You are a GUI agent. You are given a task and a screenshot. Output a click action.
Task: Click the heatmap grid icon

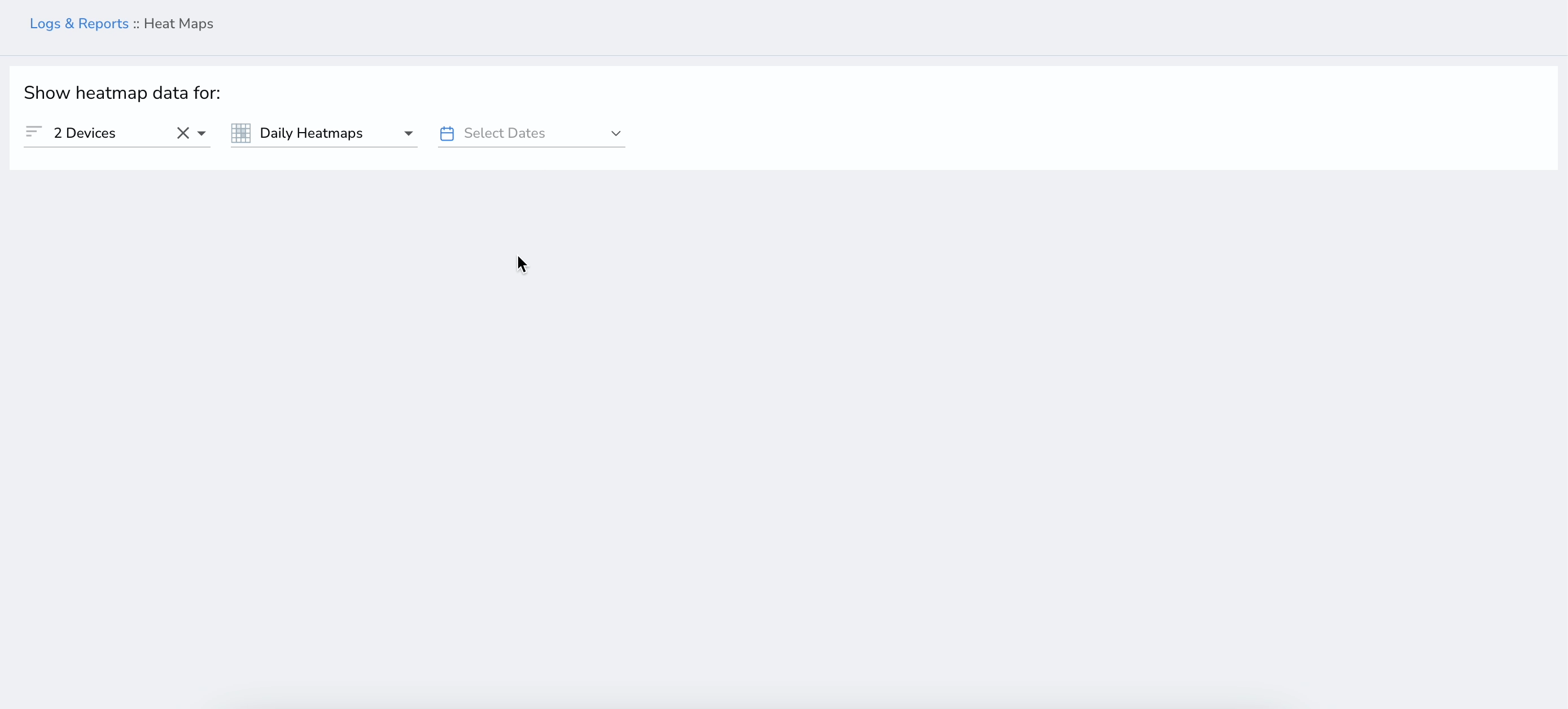click(241, 133)
